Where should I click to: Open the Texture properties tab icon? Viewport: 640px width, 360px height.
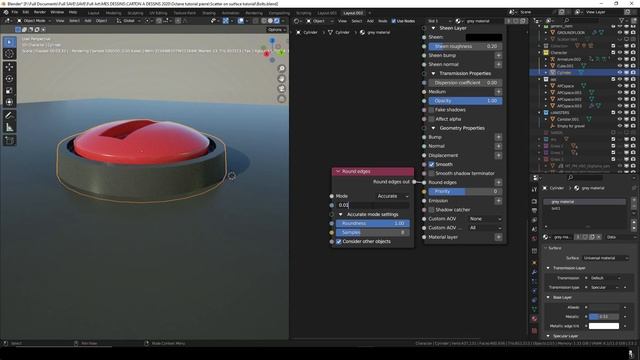click(x=534, y=330)
